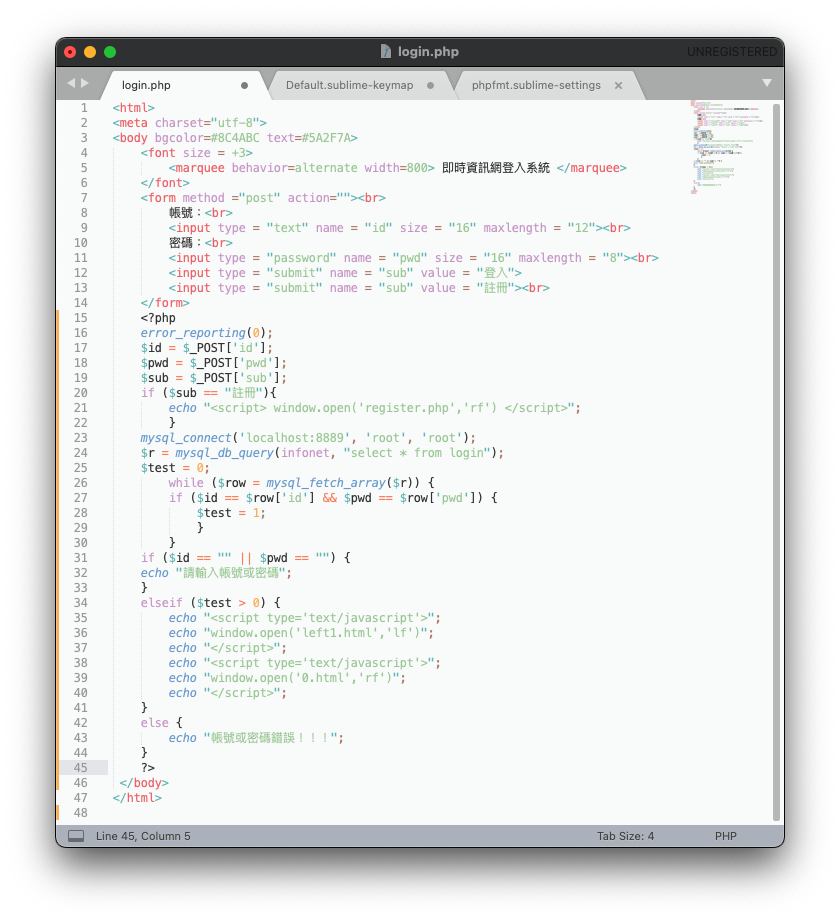Click window.open('0.html','rf') string
The width and height of the screenshot is (840, 921).
[x=301, y=677]
